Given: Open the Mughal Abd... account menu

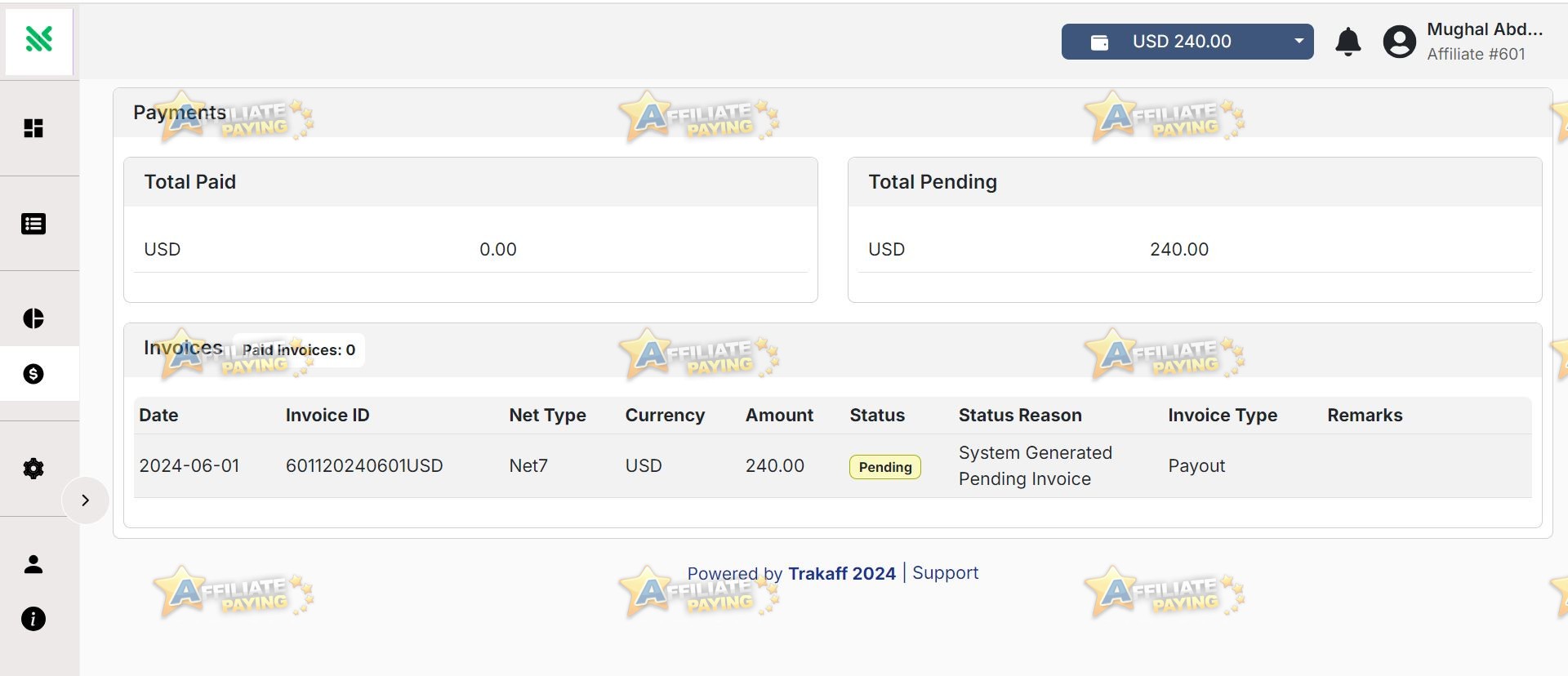Looking at the screenshot, I should pos(1485,42).
